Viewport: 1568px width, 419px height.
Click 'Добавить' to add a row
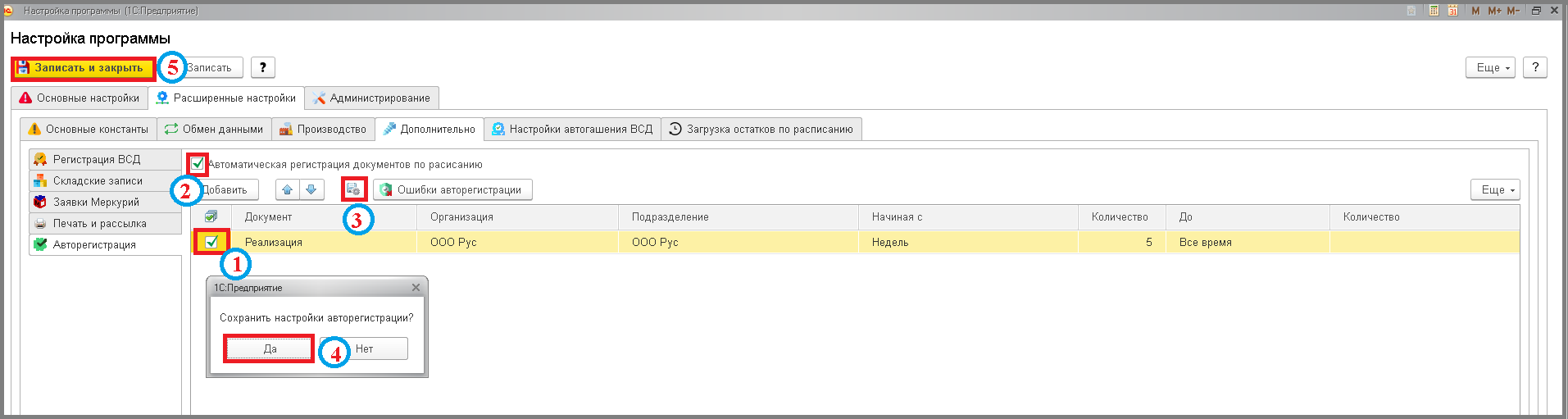pyautogui.click(x=225, y=189)
